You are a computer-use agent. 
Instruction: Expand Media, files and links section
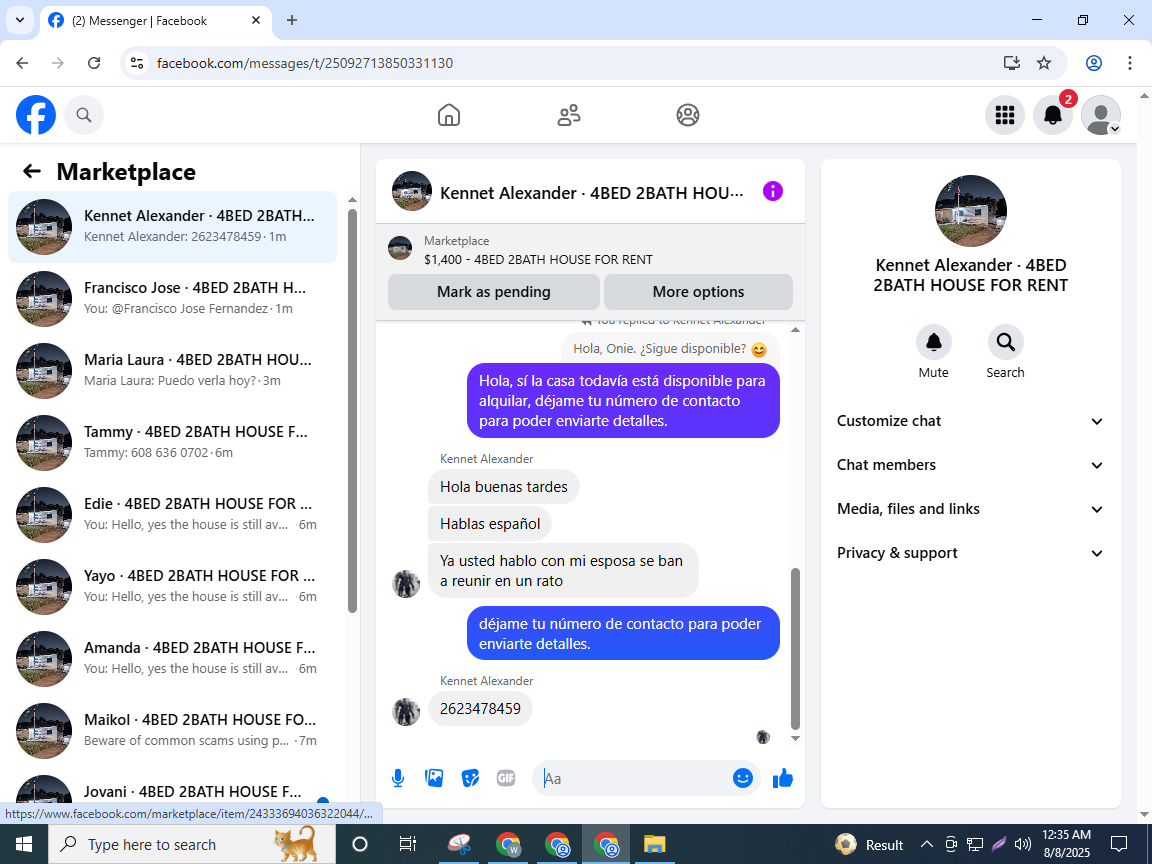pos(970,509)
